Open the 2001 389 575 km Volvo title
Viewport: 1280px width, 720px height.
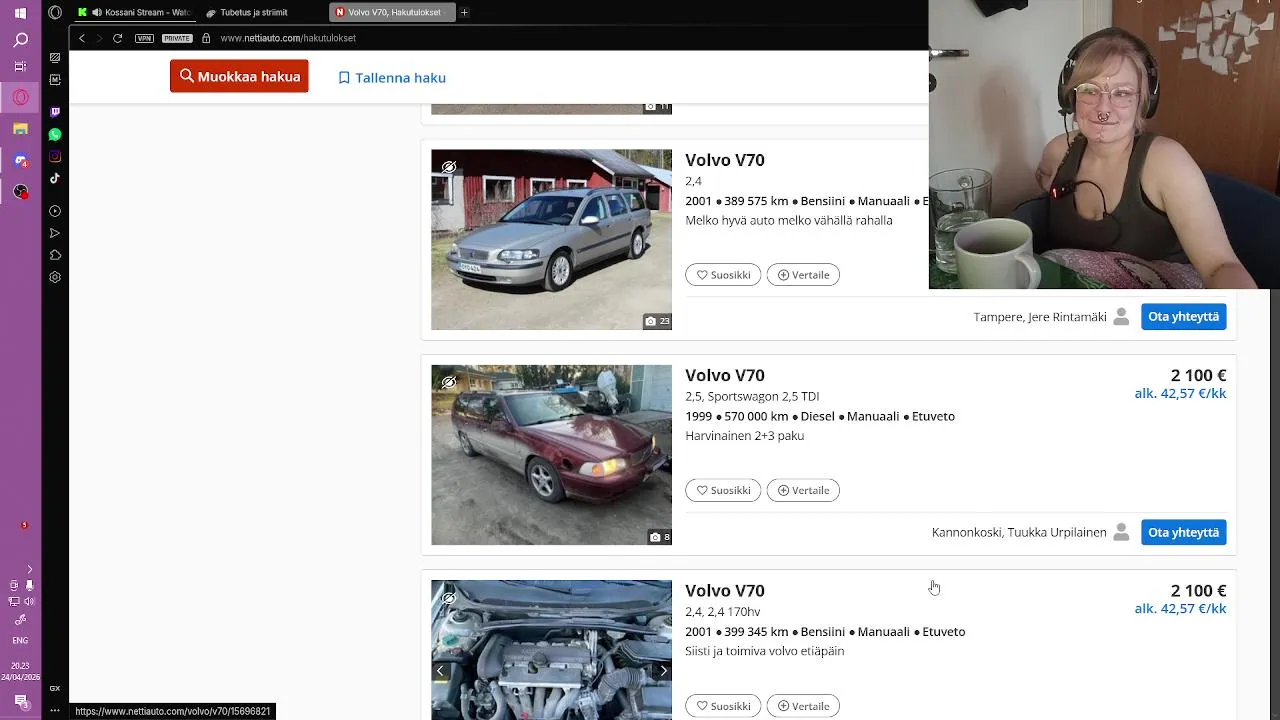point(725,160)
